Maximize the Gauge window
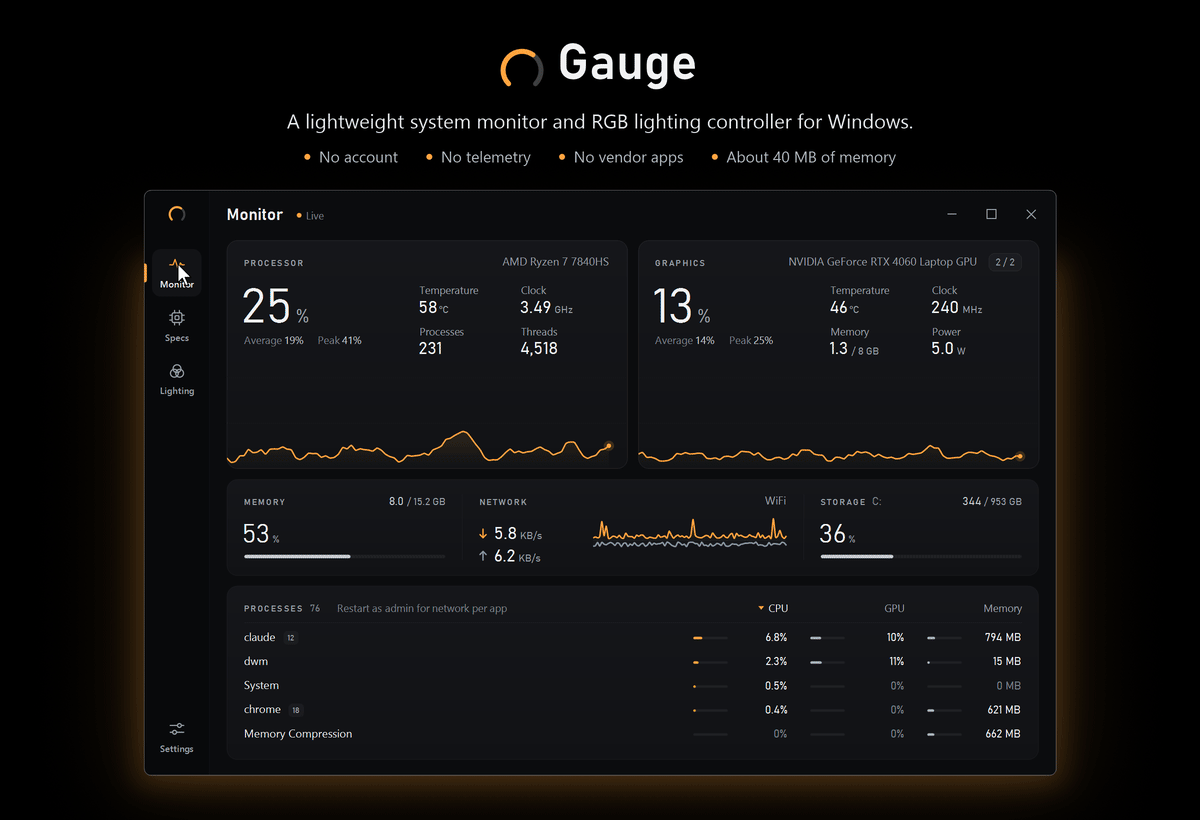 [991, 214]
